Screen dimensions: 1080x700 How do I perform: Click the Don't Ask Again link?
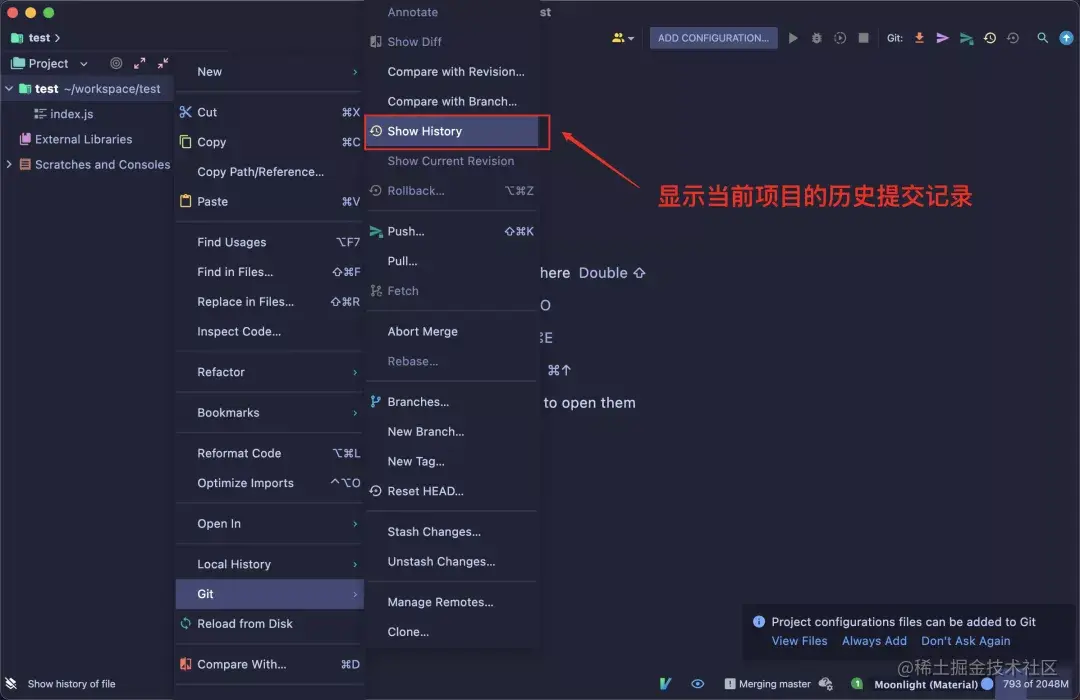click(x=965, y=640)
